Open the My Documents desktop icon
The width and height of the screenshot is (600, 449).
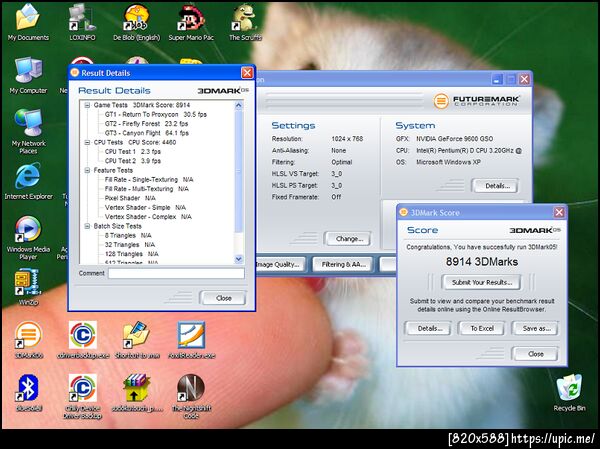coord(28,22)
